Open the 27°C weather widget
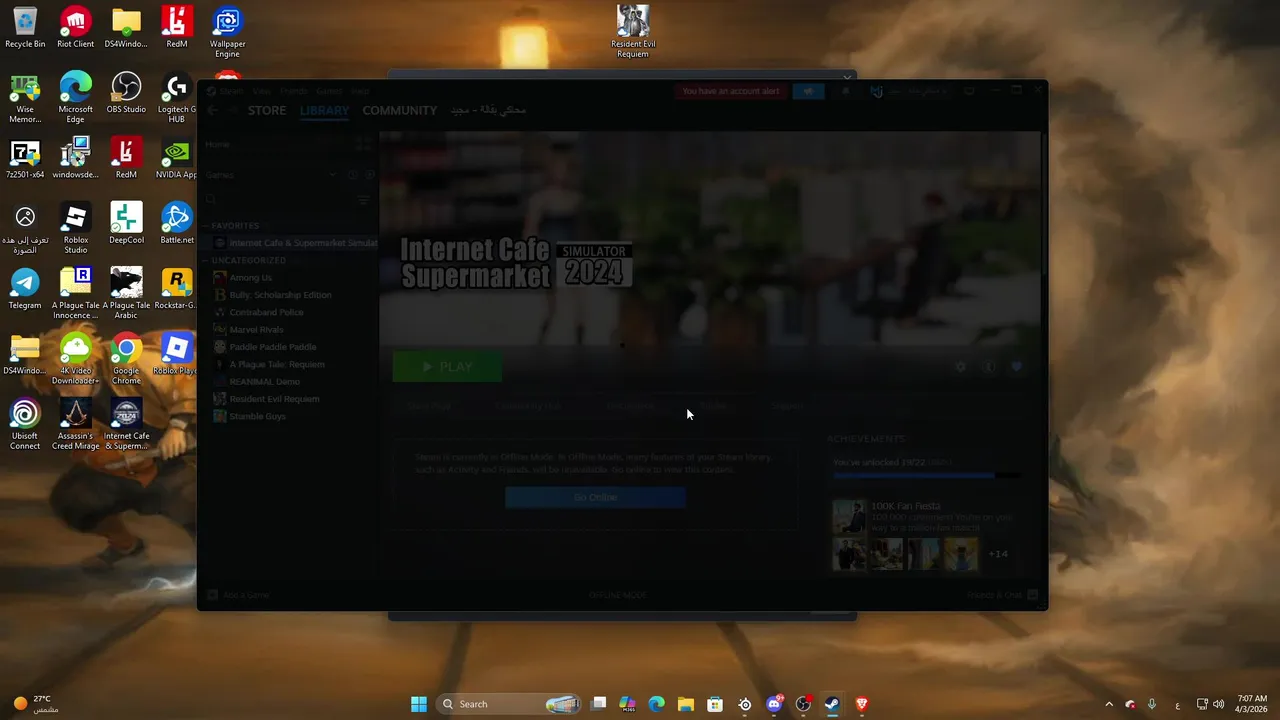Image resolution: width=1280 pixels, height=720 pixels. coord(38,704)
